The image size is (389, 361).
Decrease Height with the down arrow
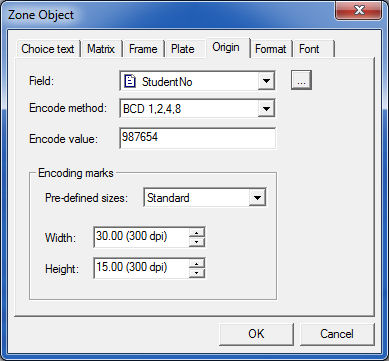pyautogui.click(x=197, y=273)
